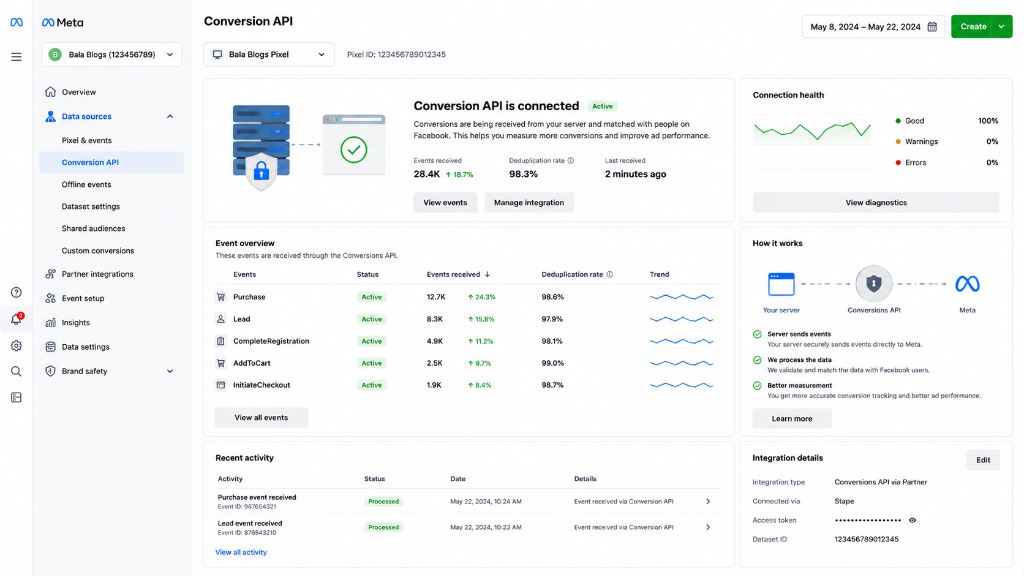Click the AddToCart row cart icon

221,362
